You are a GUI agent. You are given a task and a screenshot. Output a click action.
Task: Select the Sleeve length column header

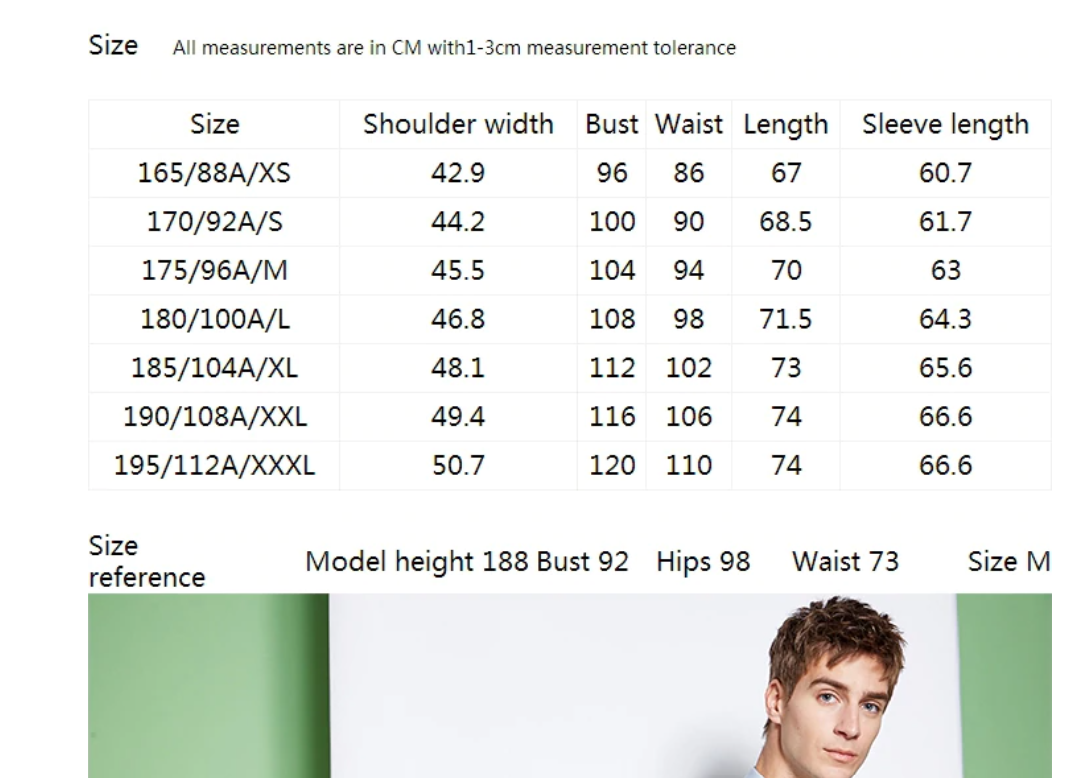tap(945, 124)
